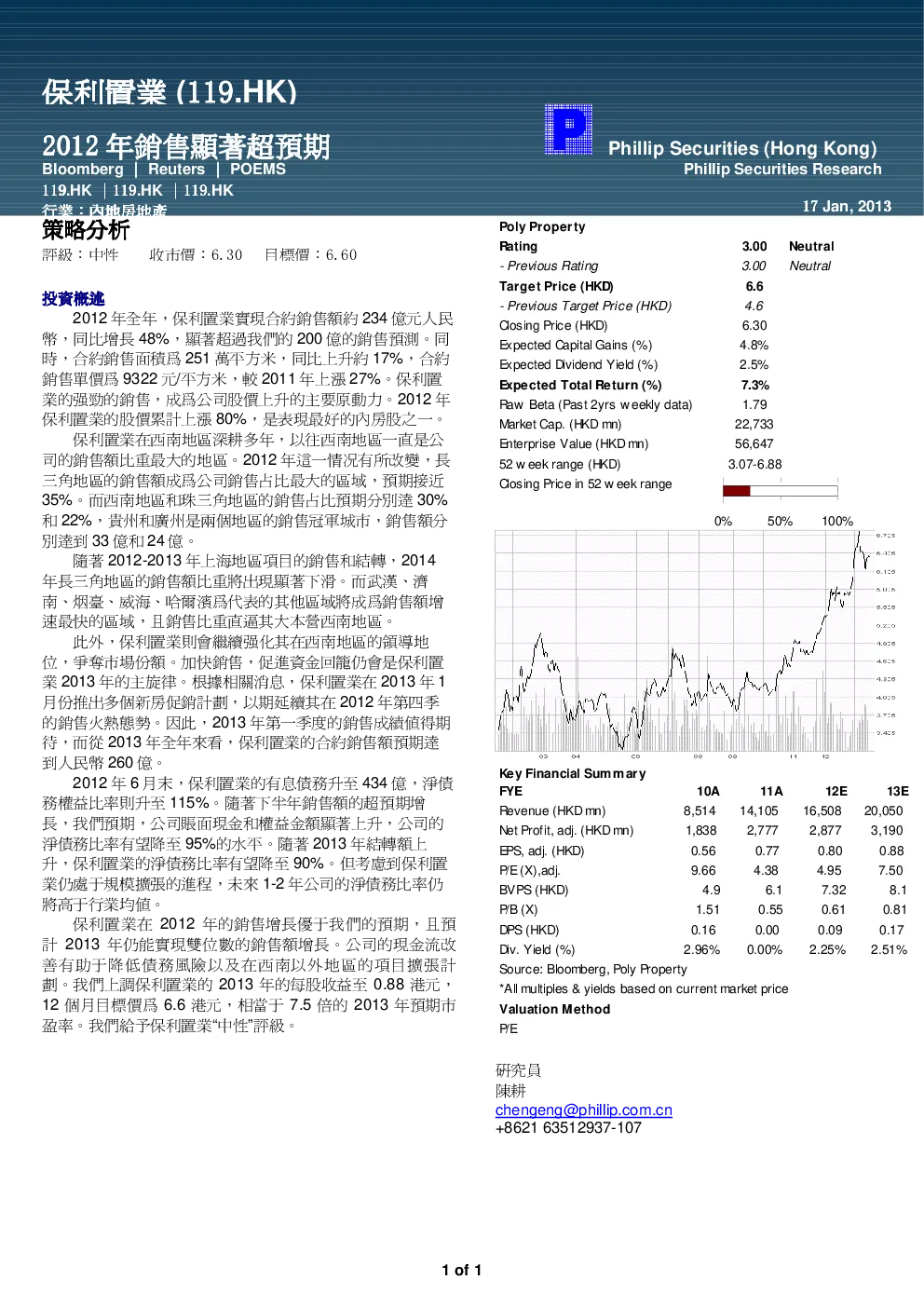Select the title 保利置業 (119.HK)
Viewport: 924px width, 1307px height.
pyautogui.click(x=170, y=91)
